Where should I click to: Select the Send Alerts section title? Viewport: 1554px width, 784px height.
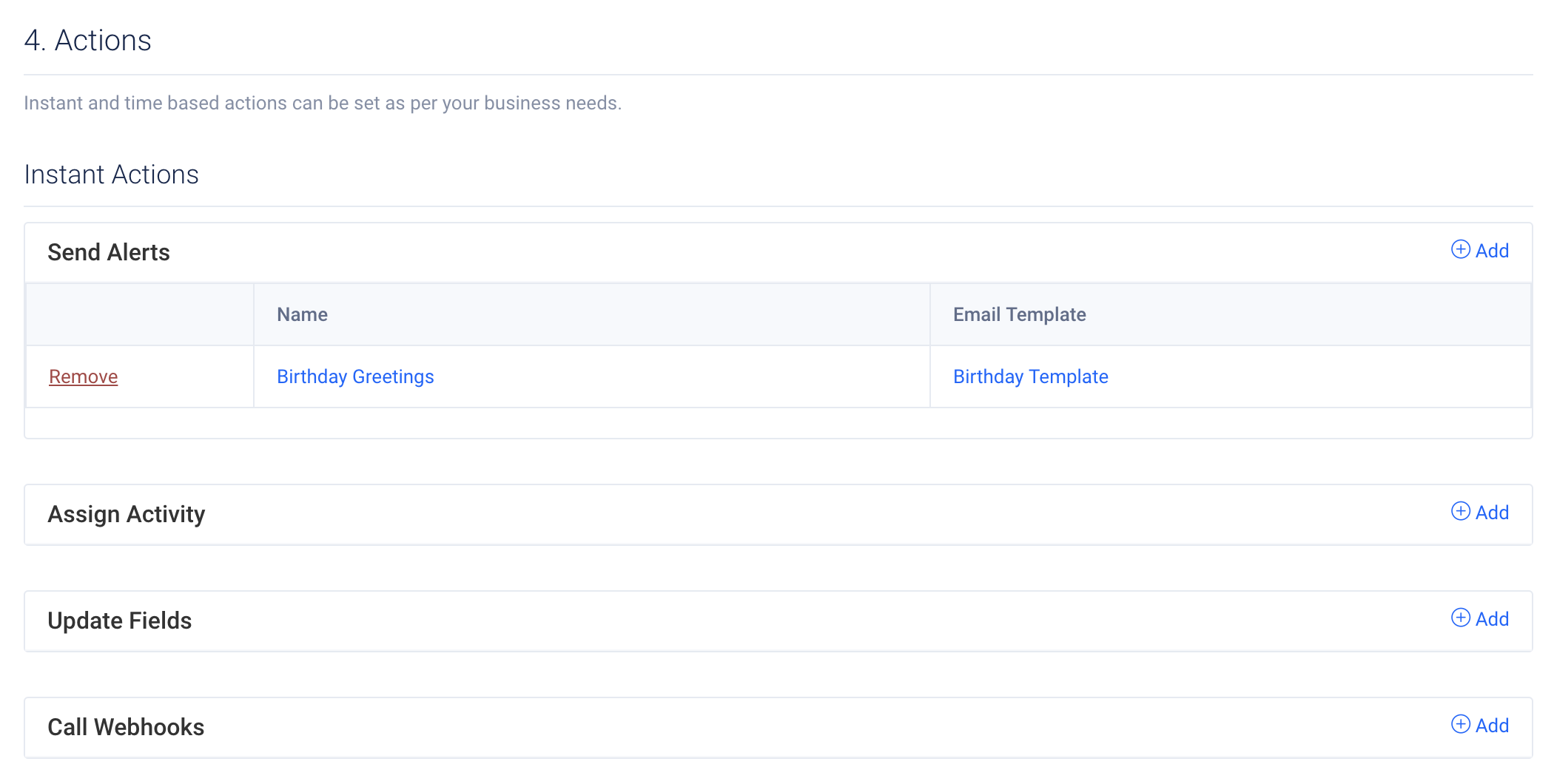(109, 252)
